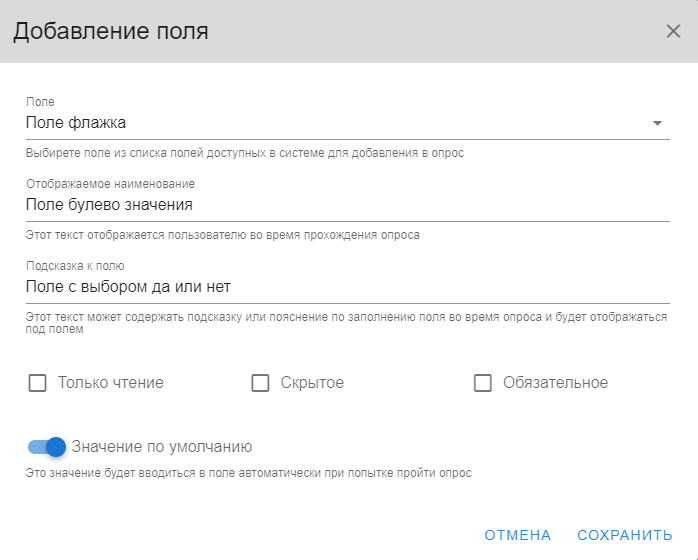Viewport: 698px width, 560px height.
Task: Expand the Поле dropdown arrow
Action: (x=657, y=123)
